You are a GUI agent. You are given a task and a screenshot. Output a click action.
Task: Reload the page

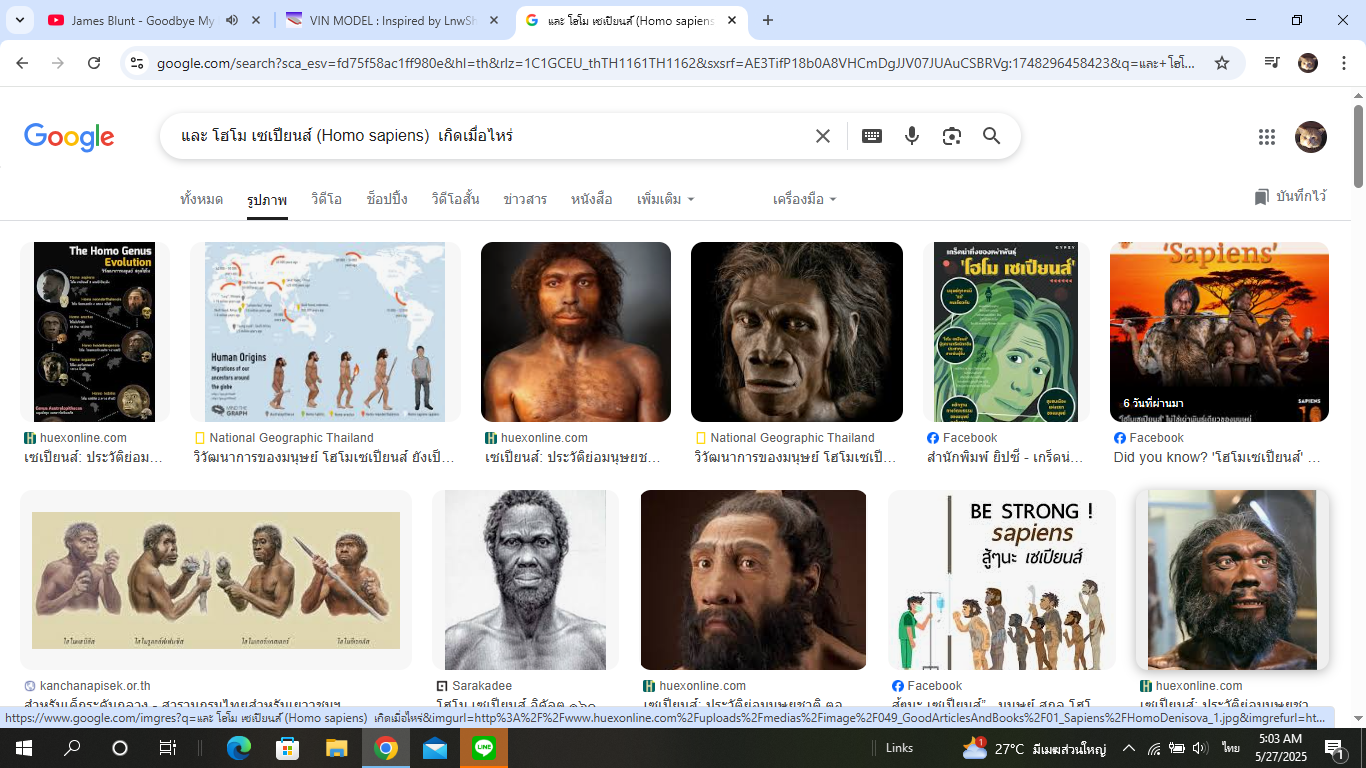(94, 63)
